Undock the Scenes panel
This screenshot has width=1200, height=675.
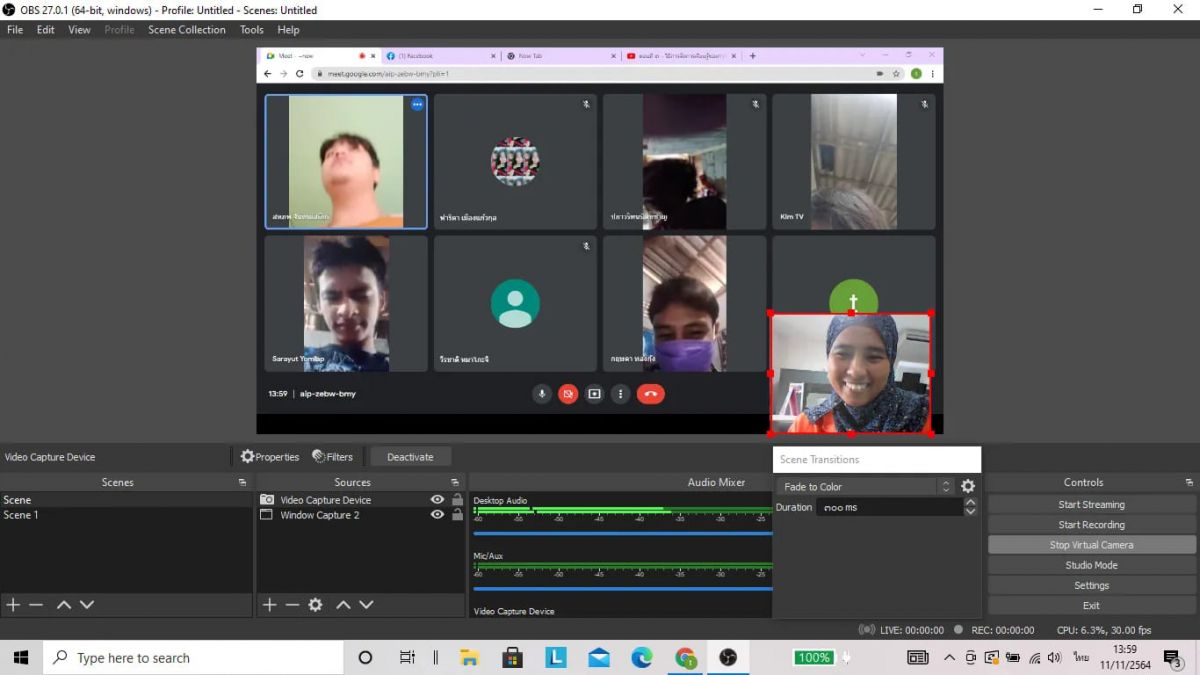point(242,482)
